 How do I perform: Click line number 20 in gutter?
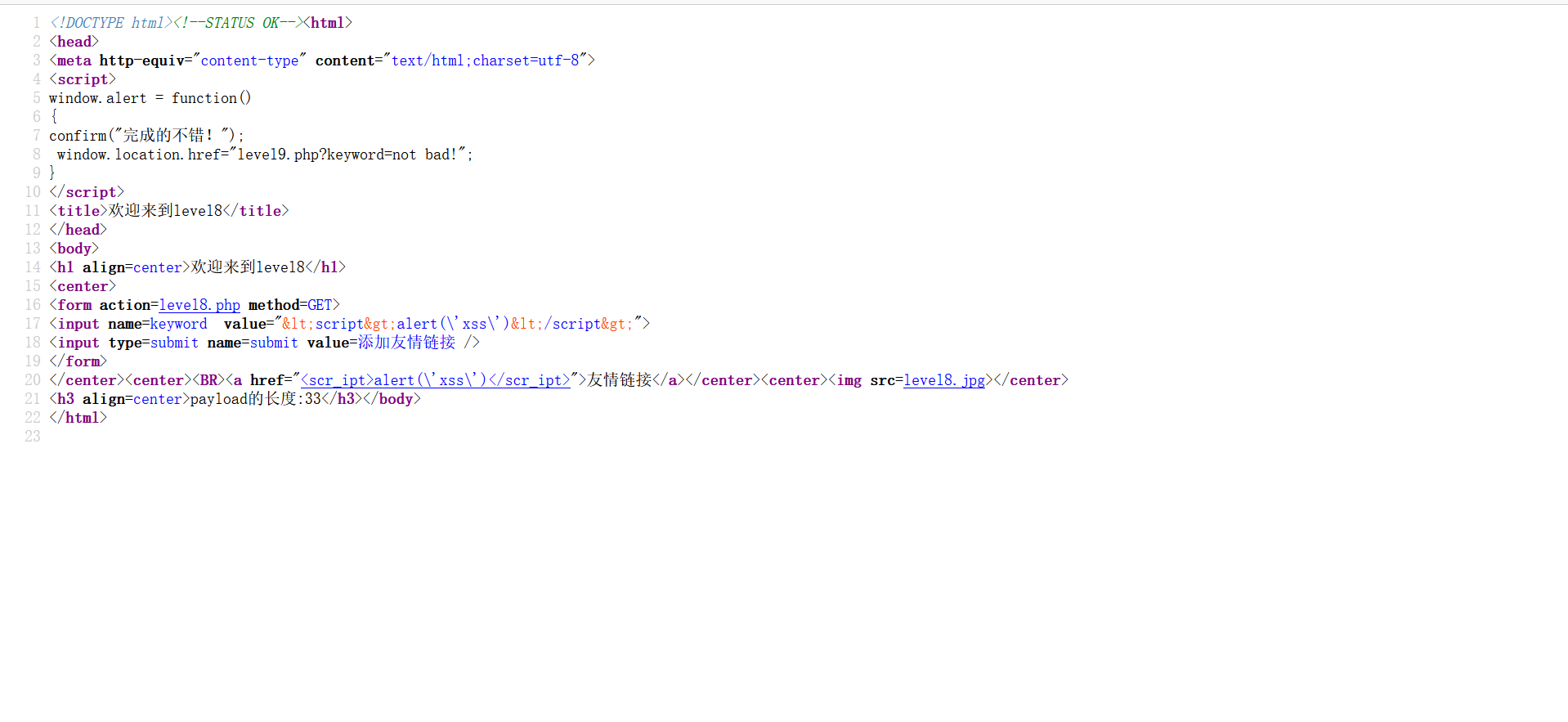33,380
